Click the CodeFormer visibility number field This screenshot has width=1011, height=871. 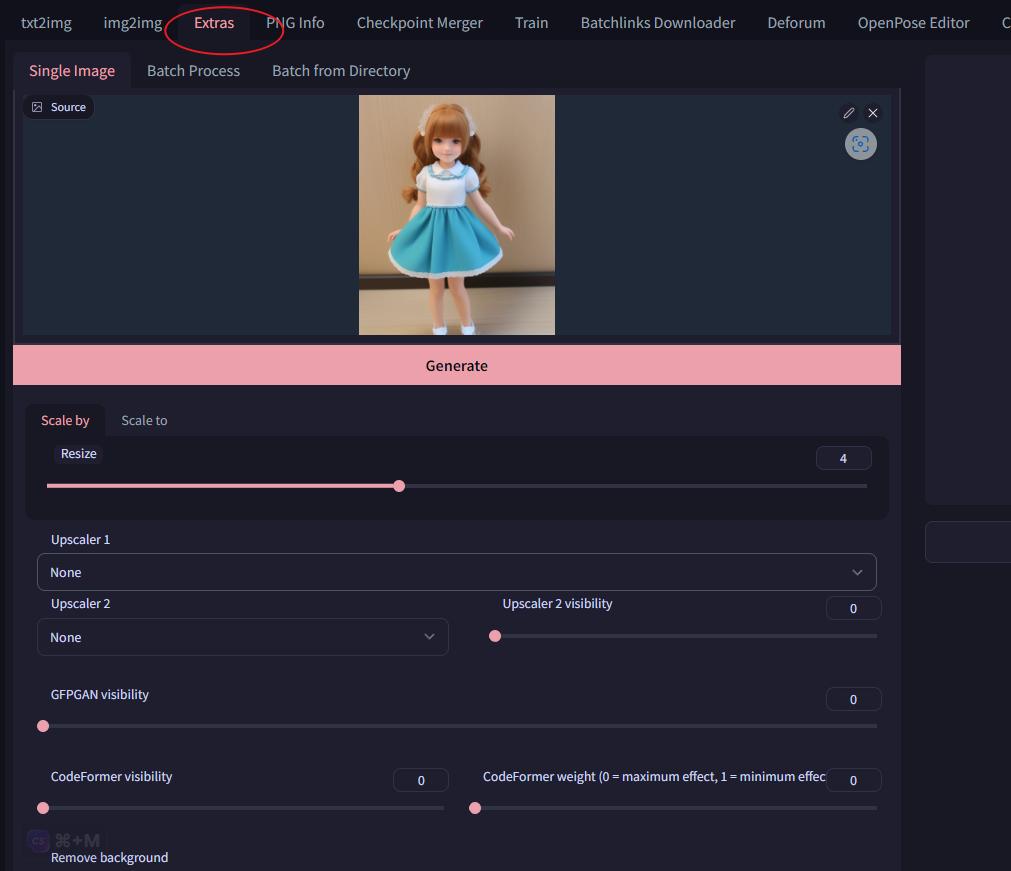point(420,780)
